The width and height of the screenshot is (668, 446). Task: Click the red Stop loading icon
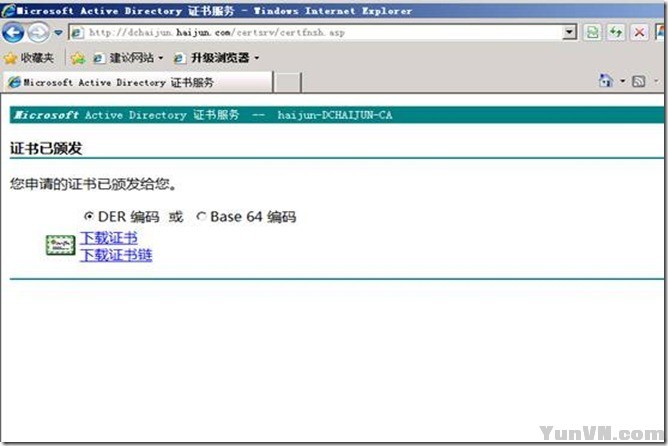639,32
